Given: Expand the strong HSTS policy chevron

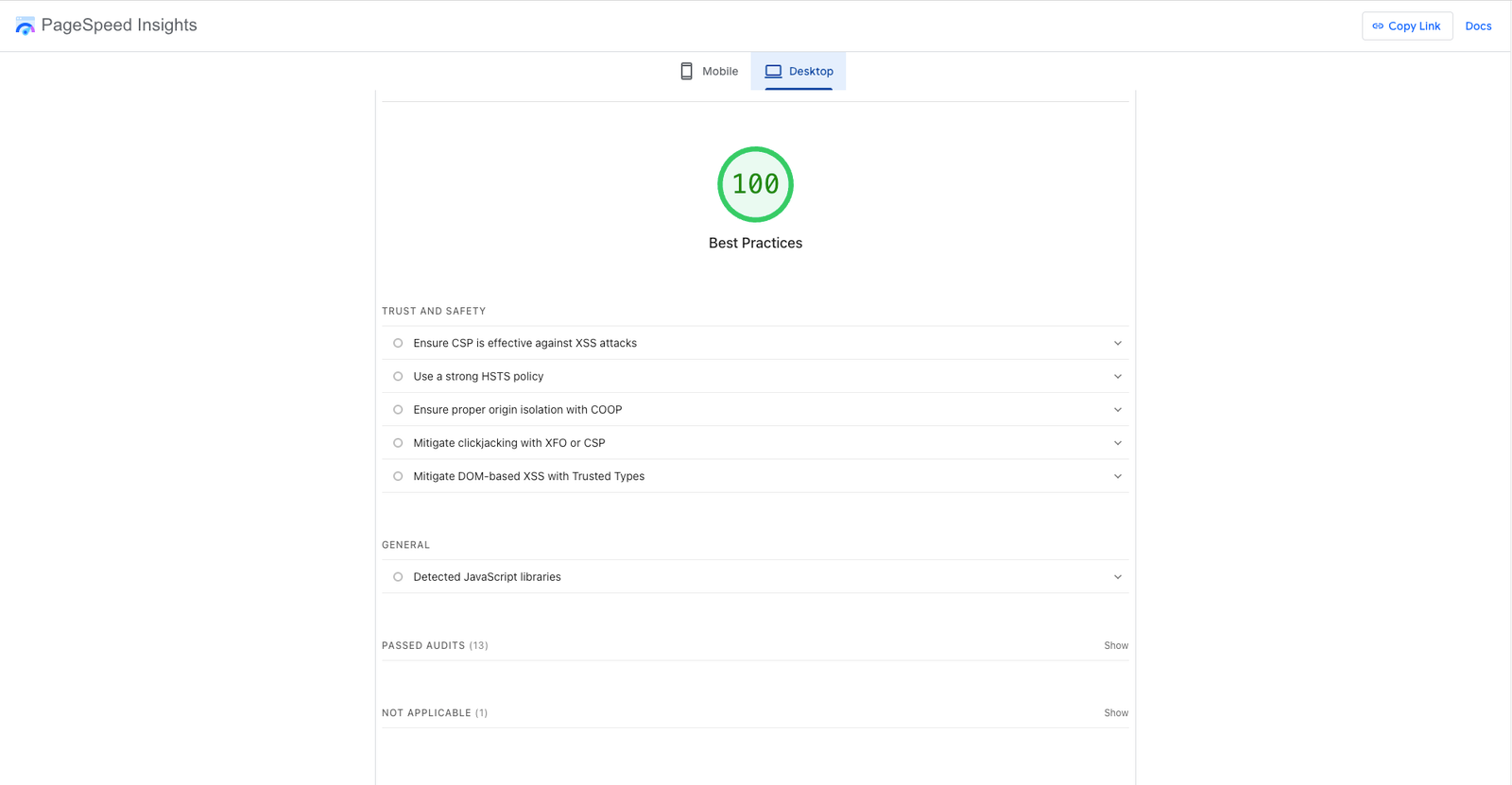Looking at the screenshot, I should click(x=1117, y=376).
